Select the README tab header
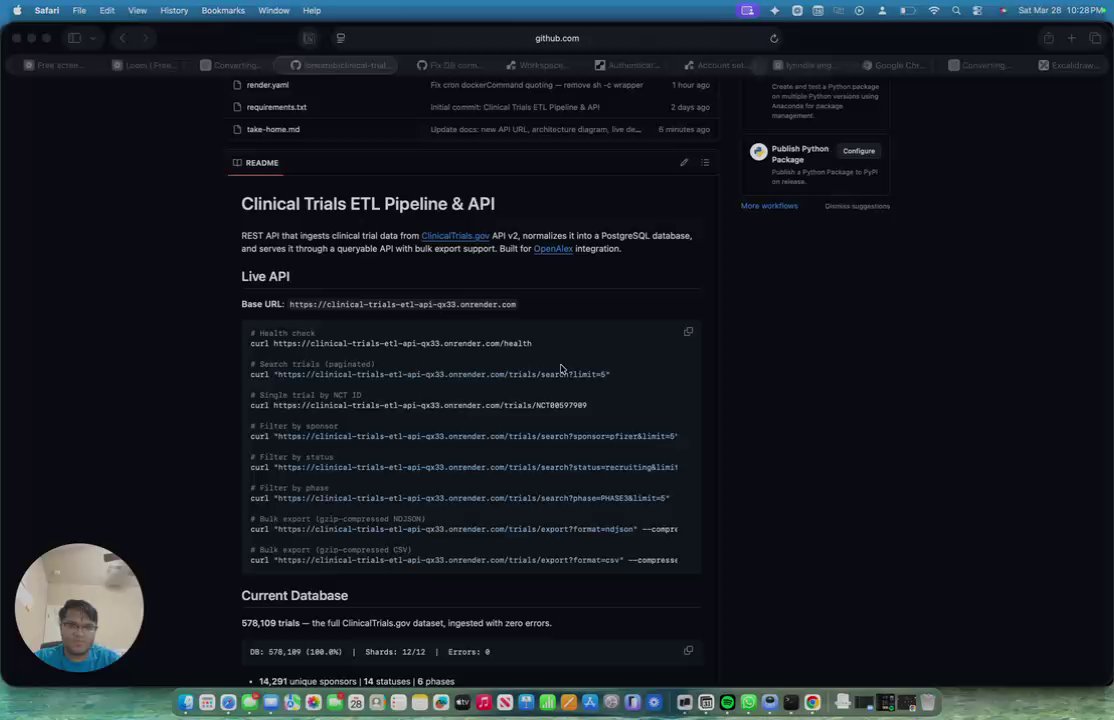The height and width of the screenshot is (720, 1114). (x=256, y=163)
